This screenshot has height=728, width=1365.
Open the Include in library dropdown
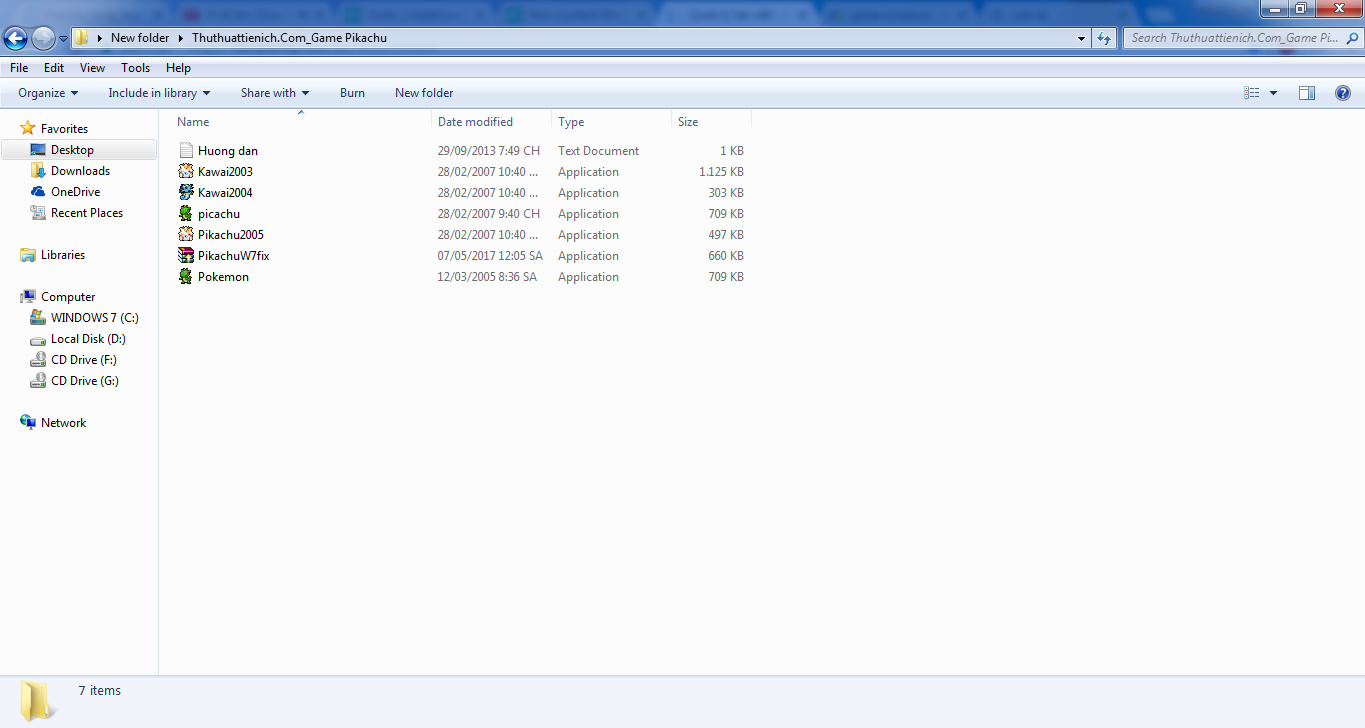[x=159, y=93]
